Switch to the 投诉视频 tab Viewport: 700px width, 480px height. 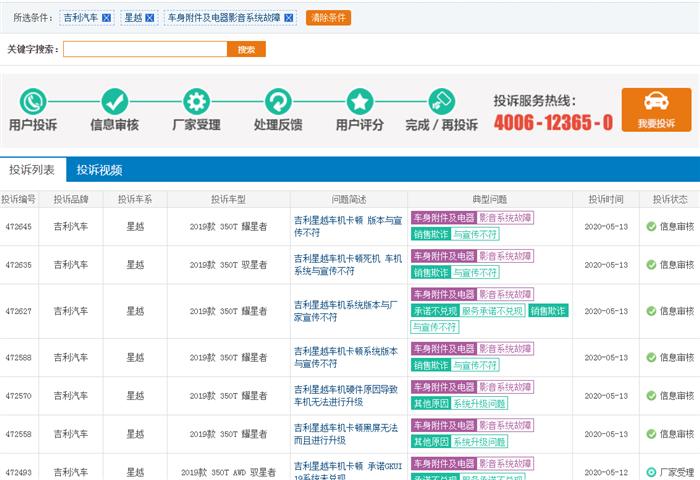point(99,170)
